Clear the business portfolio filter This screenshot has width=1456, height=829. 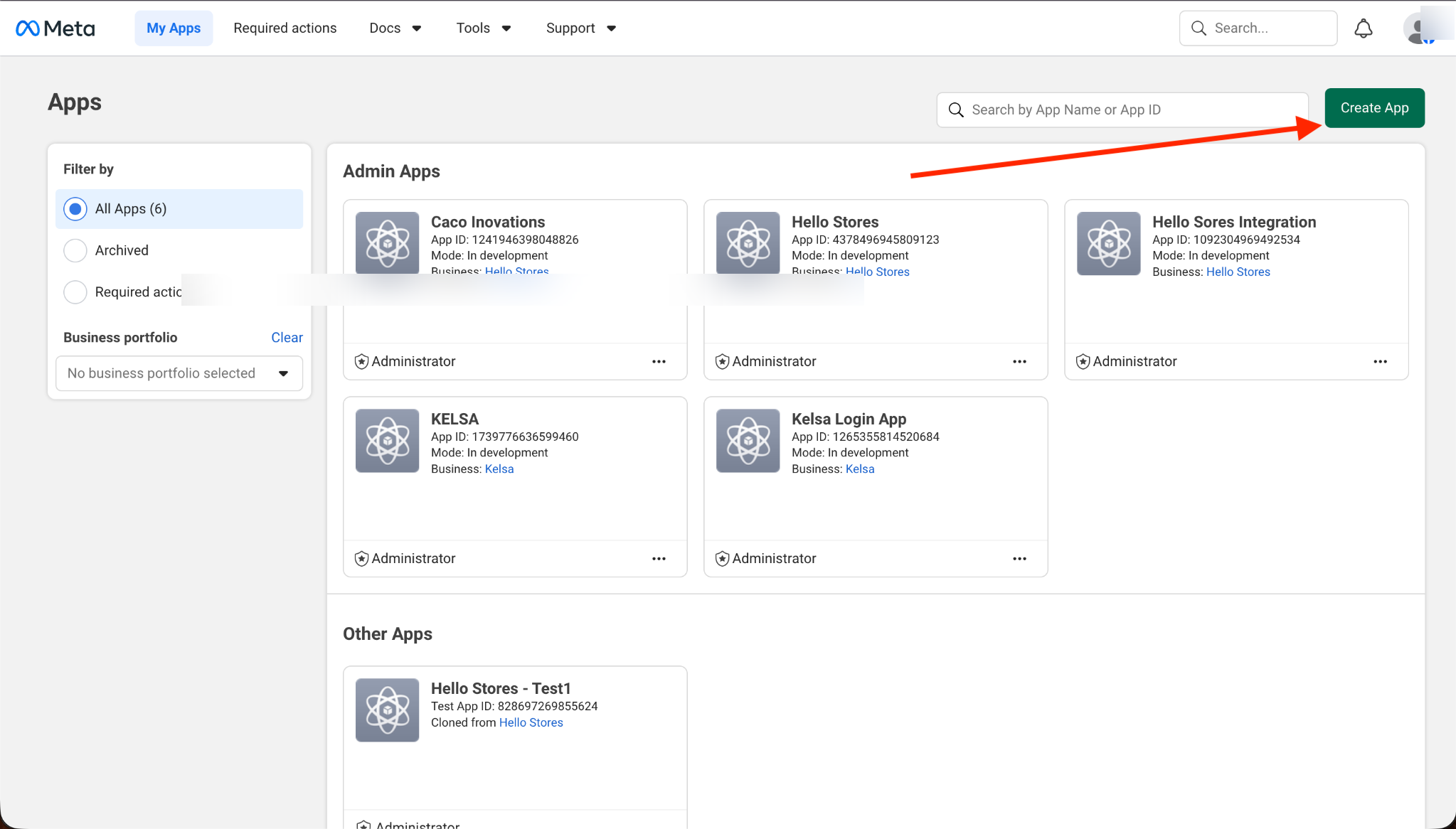coord(287,338)
